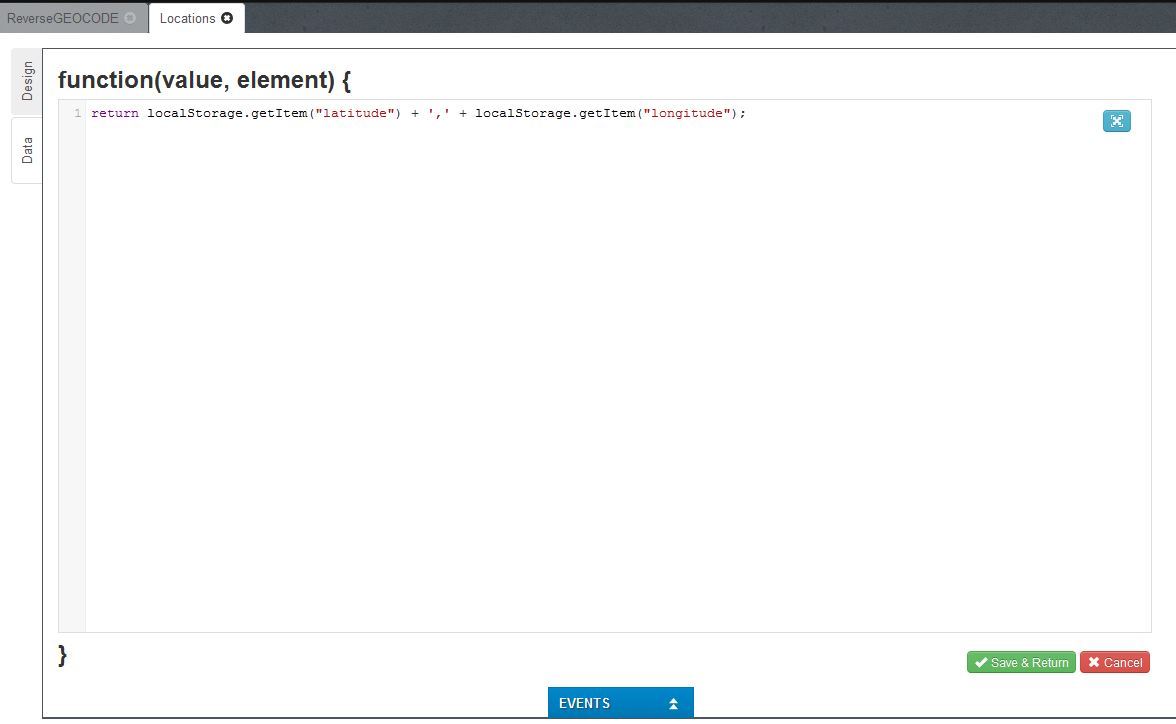Click the closing brace below the editor
The image size is (1176, 724).
(x=63, y=655)
